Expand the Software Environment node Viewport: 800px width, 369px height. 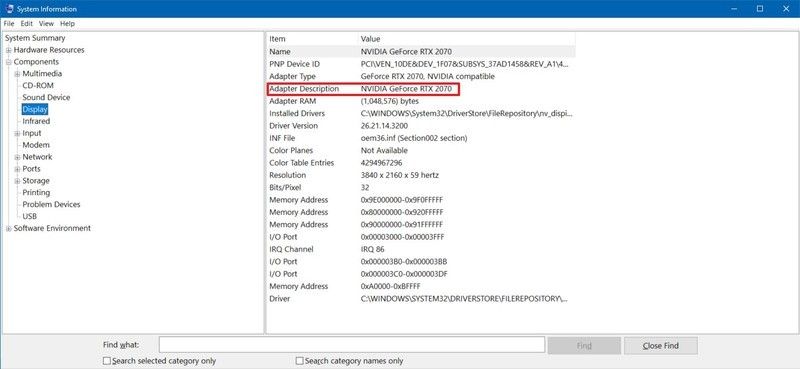pyautogui.click(x=9, y=229)
